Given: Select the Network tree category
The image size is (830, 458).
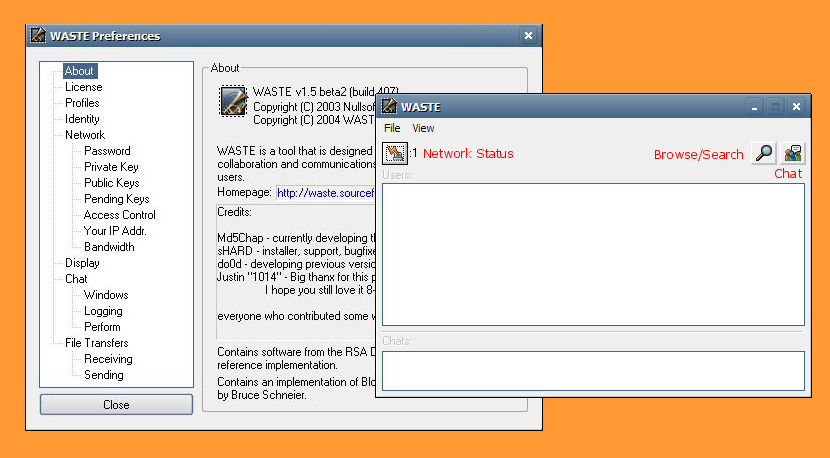Looking at the screenshot, I should pos(85,134).
